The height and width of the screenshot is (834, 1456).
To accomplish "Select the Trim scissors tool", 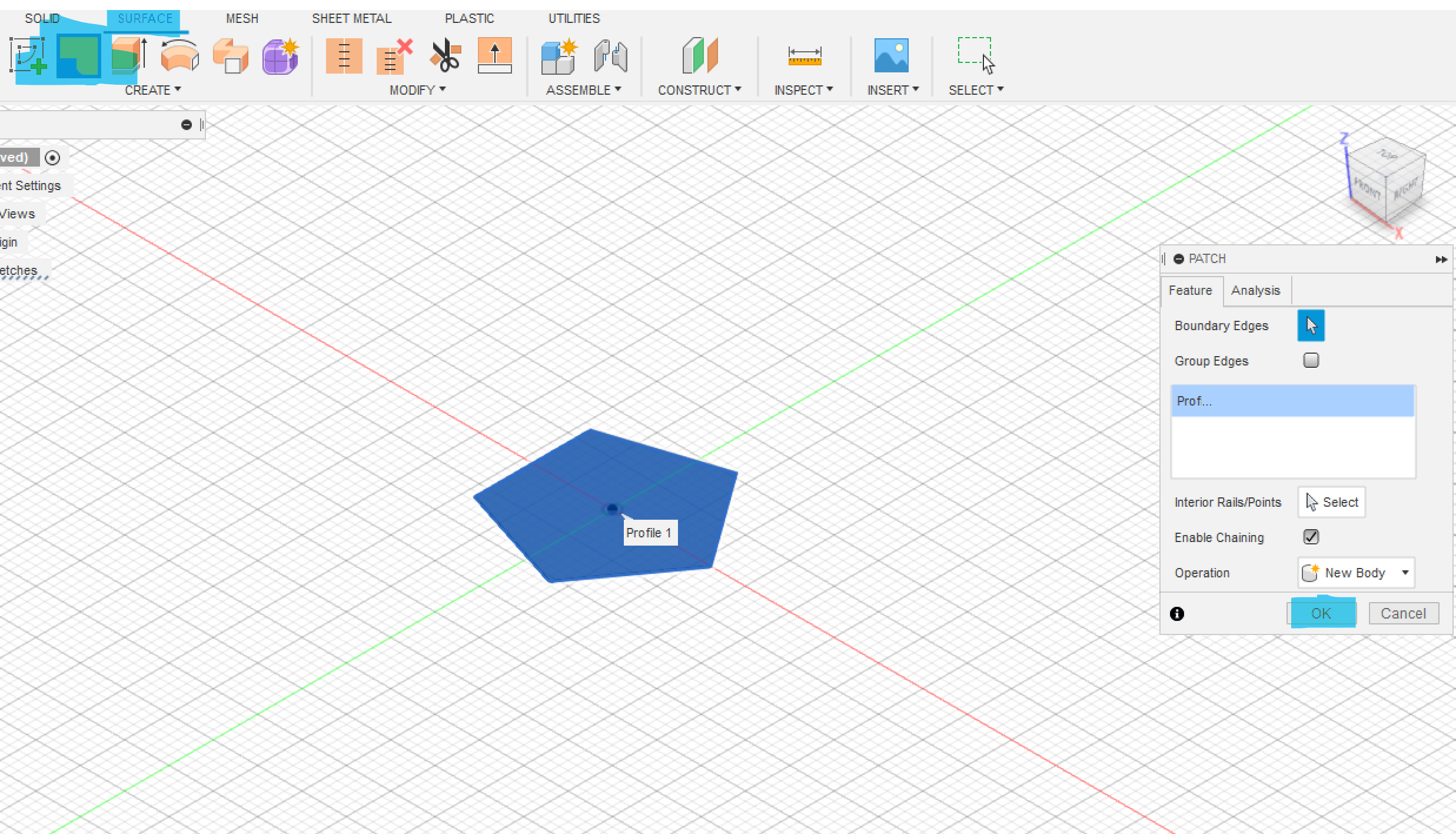I will click(445, 57).
